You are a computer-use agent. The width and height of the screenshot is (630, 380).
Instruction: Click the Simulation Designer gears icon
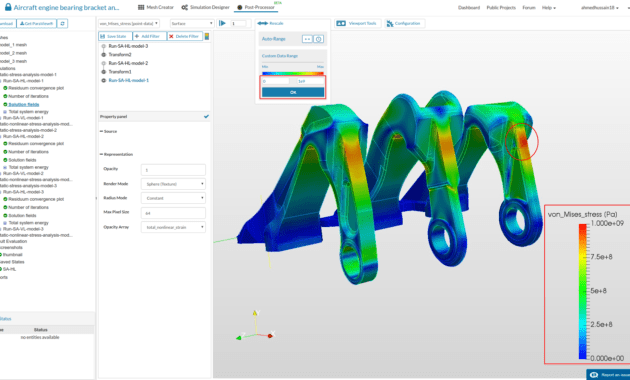point(184,7)
